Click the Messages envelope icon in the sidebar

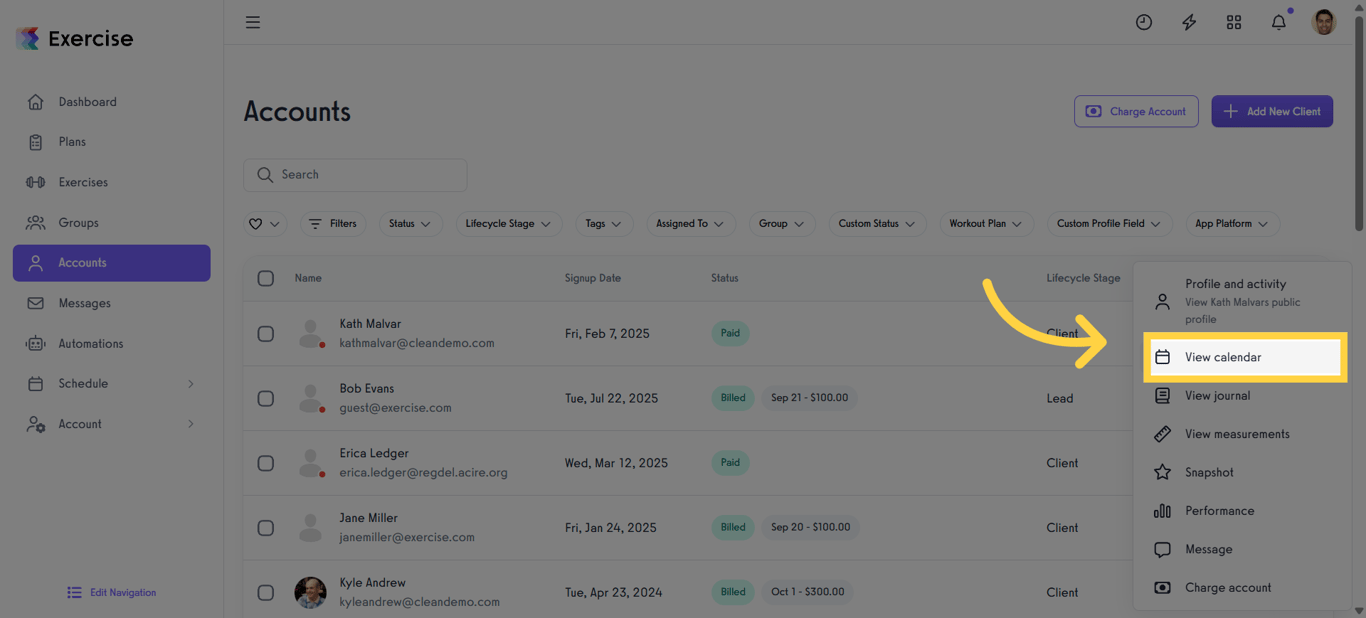pos(36,303)
